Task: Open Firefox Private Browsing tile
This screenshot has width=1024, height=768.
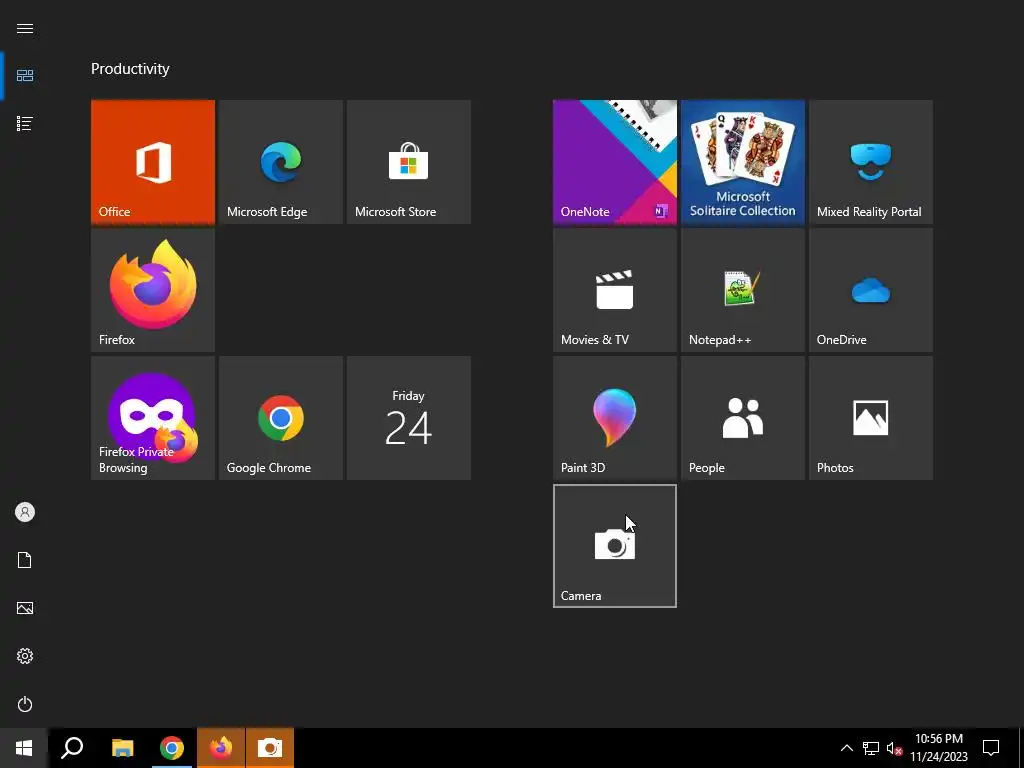Action: (153, 418)
